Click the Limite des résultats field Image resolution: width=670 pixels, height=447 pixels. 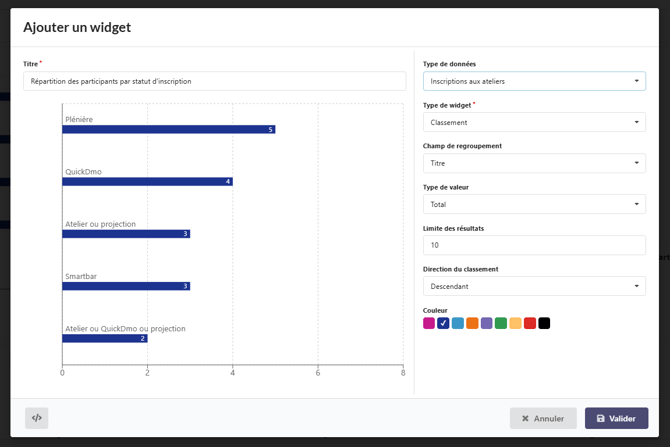[534, 245]
